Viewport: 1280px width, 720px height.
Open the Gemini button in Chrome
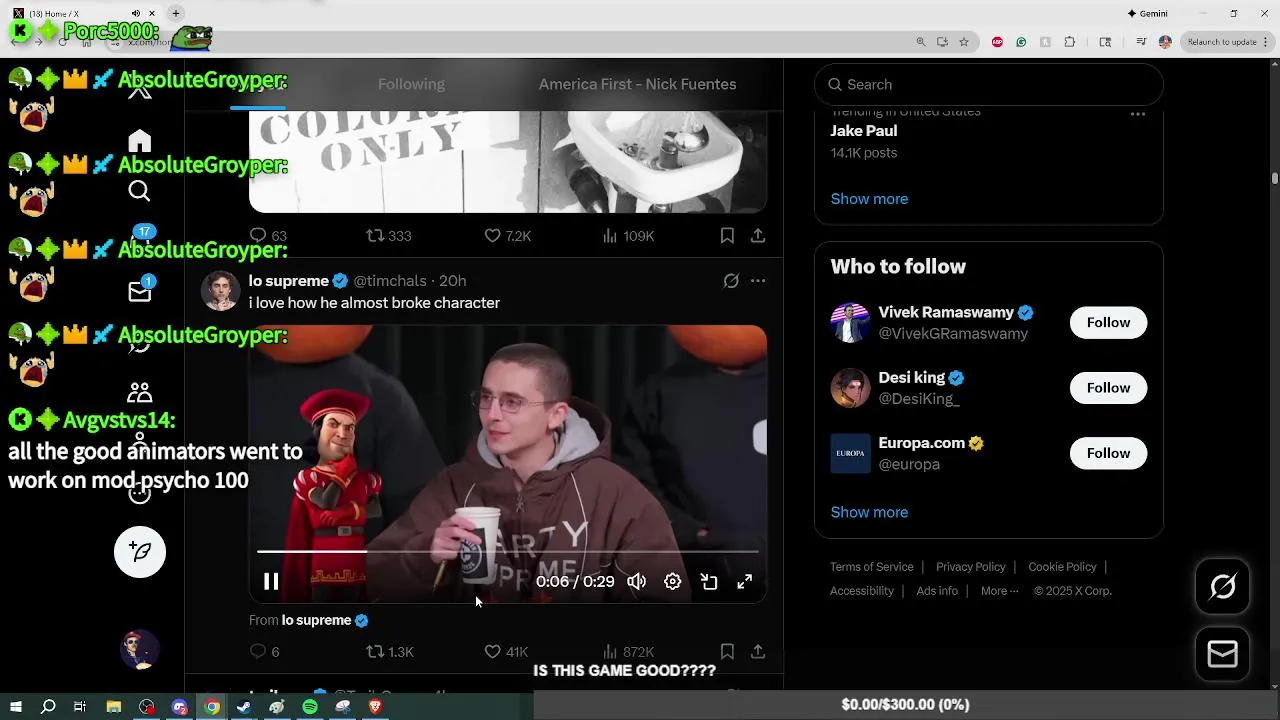click(x=1148, y=13)
